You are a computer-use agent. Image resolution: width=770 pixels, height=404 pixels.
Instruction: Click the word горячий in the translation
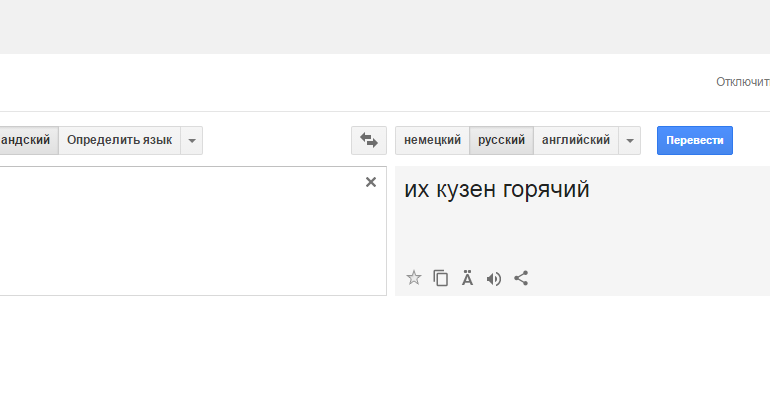[x=547, y=190]
